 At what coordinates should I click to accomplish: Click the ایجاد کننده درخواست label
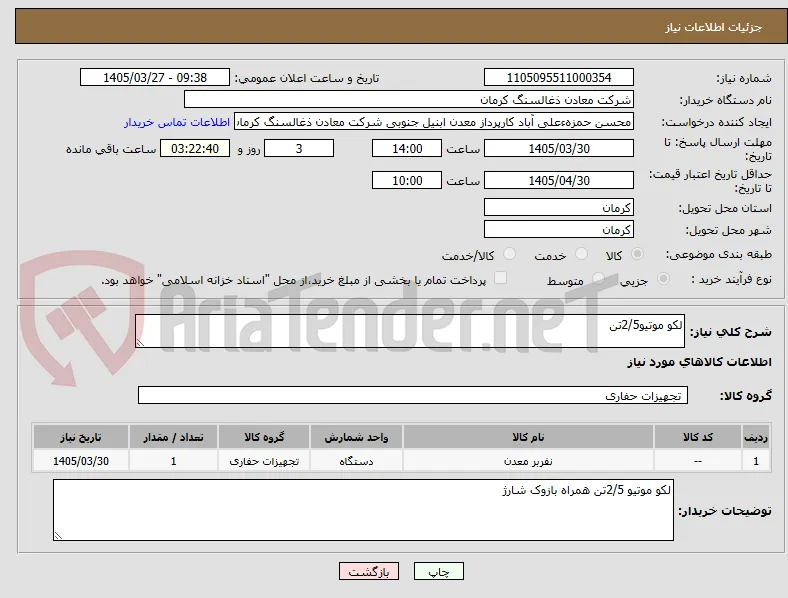point(717,123)
